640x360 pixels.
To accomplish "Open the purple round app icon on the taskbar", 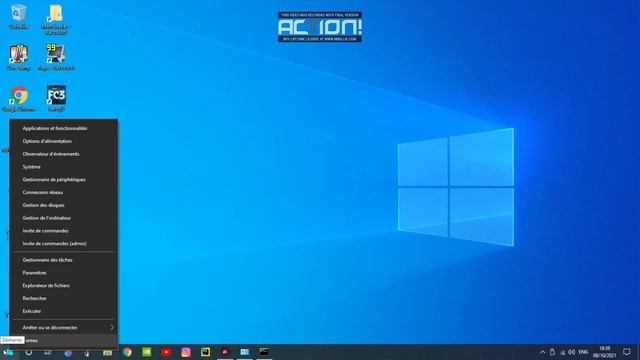I will pos(68,352).
